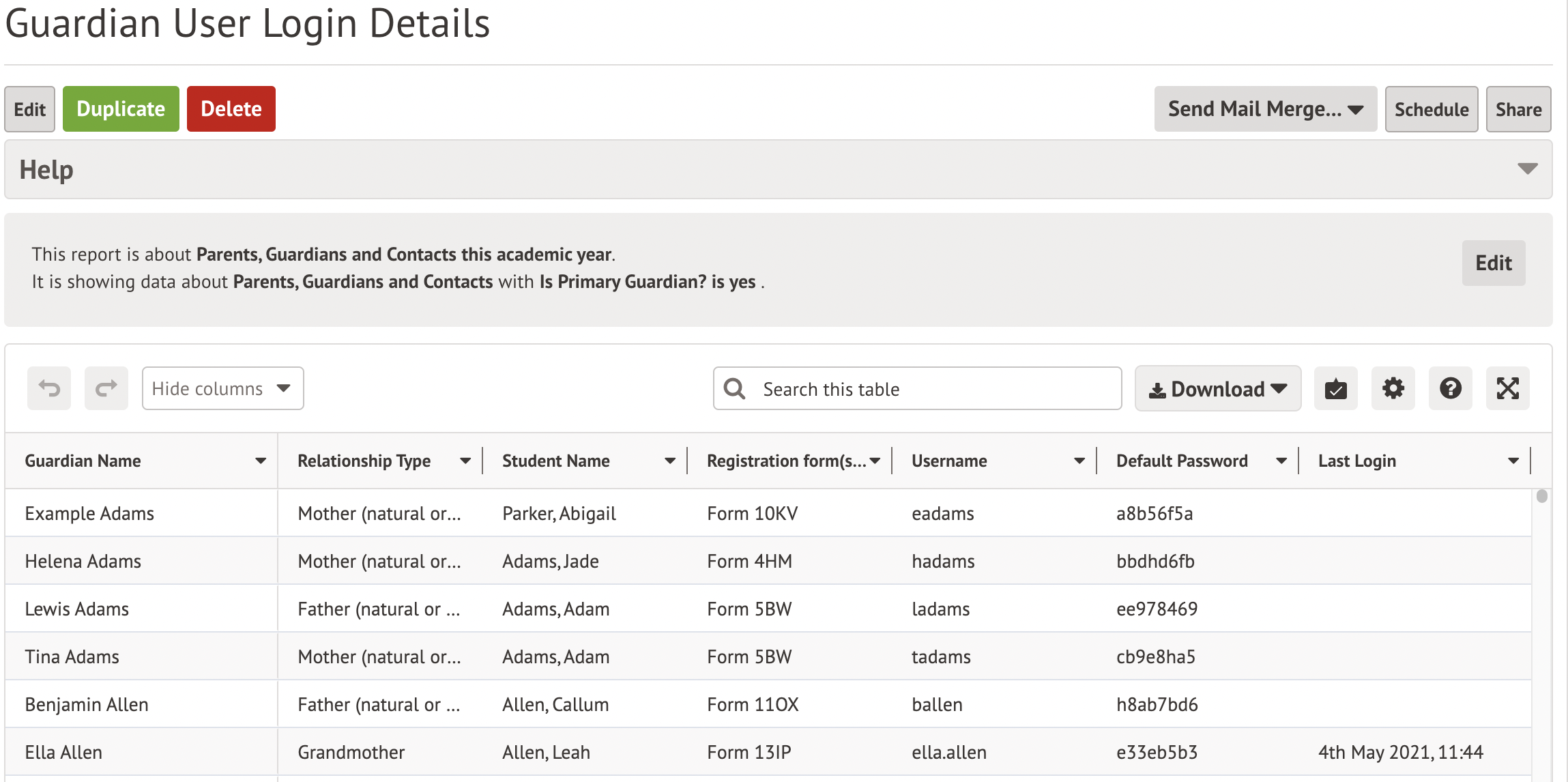1568x782 pixels.
Task: Click in the Search this table field
Action: [935, 389]
